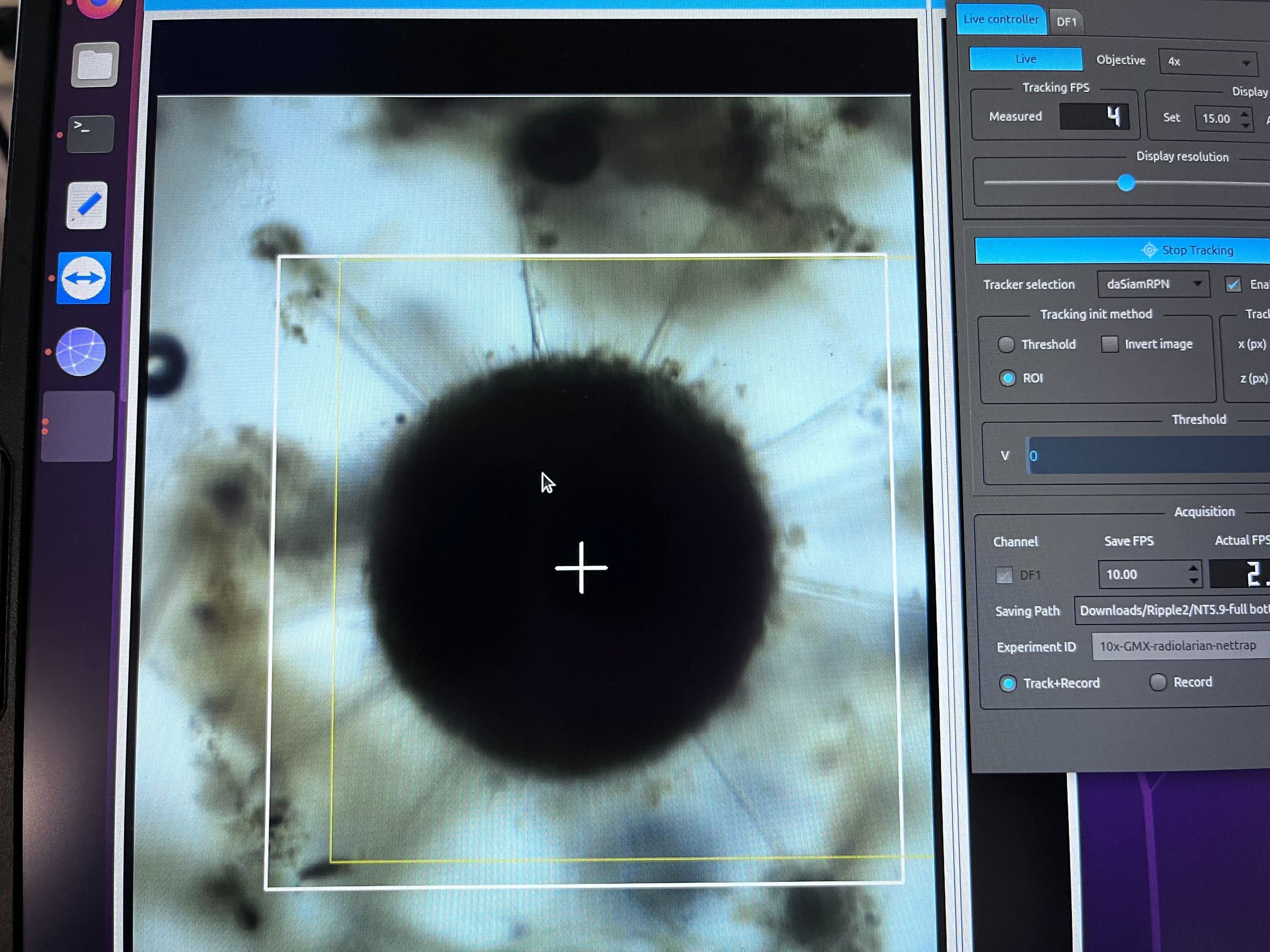Check the Invert image checkbox

pos(1109,344)
